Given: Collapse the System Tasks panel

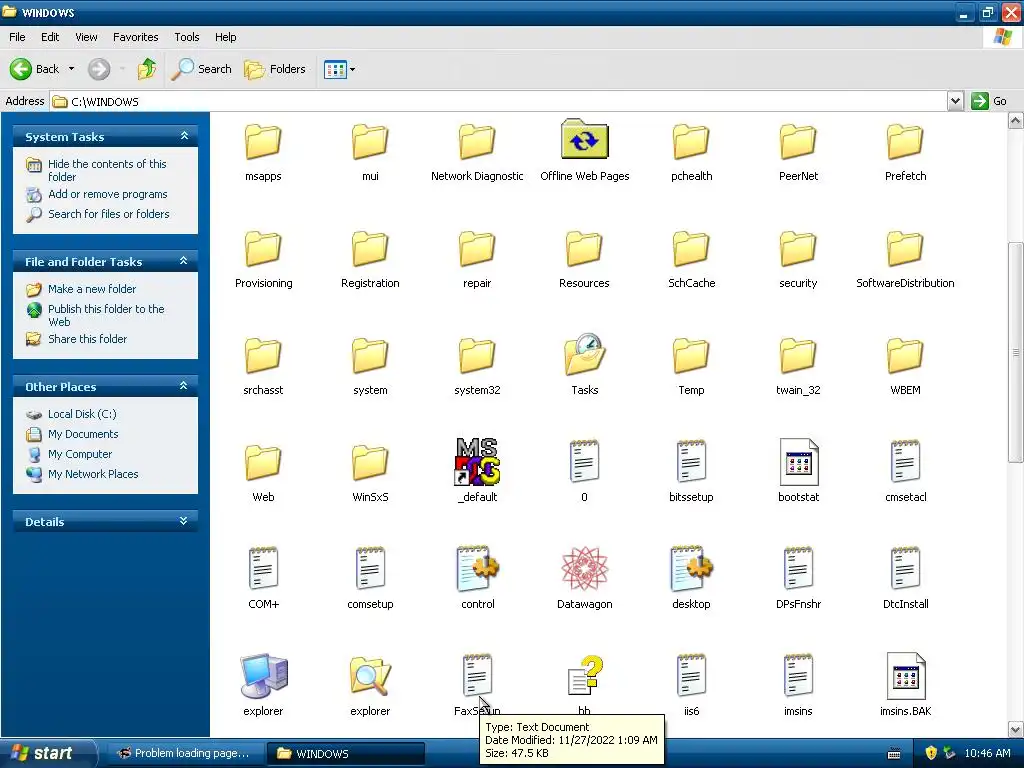Looking at the screenshot, I should pos(184,136).
